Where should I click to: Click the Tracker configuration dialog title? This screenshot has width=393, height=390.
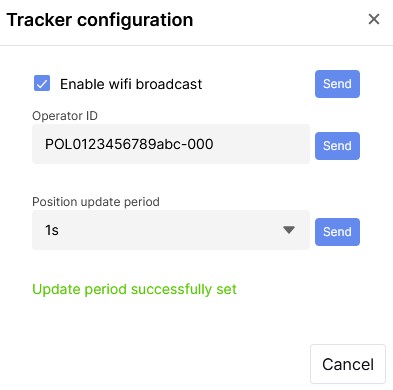coord(100,20)
